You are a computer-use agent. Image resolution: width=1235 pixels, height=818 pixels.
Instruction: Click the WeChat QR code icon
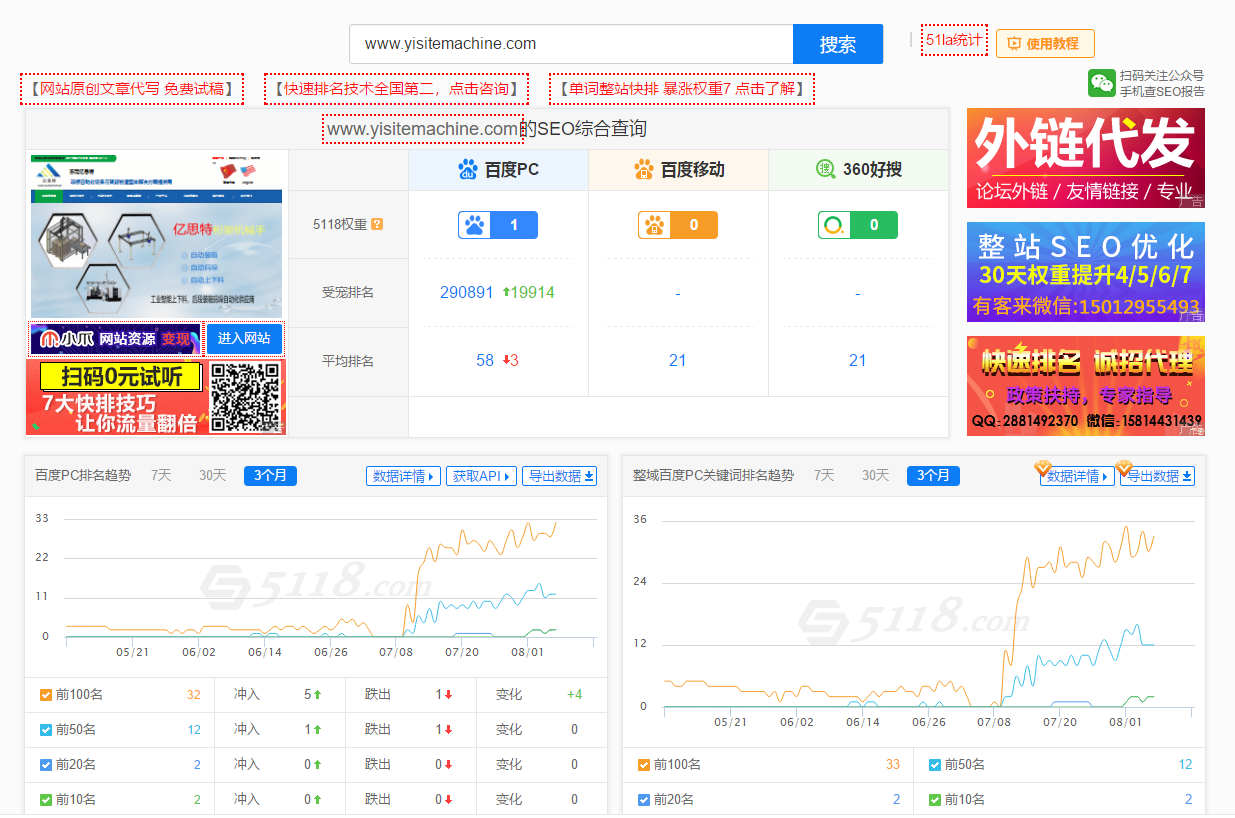(1102, 83)
